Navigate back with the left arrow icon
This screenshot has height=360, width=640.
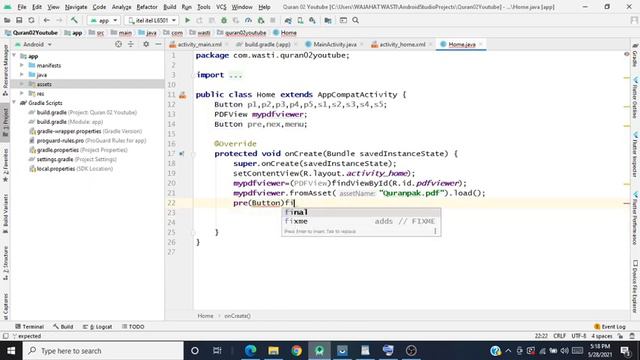(x=47, y=20)
